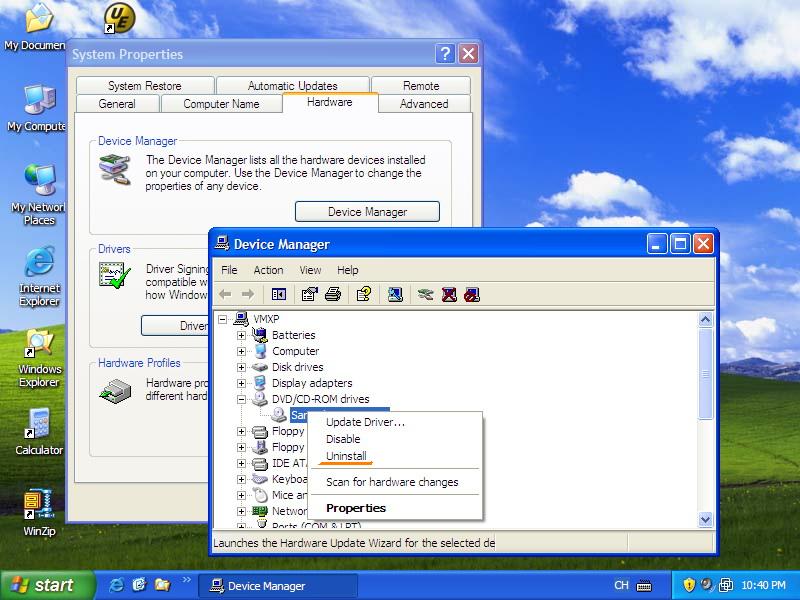Expand the Disk drives node
The image size is (800, 600).
coord(241,367)
